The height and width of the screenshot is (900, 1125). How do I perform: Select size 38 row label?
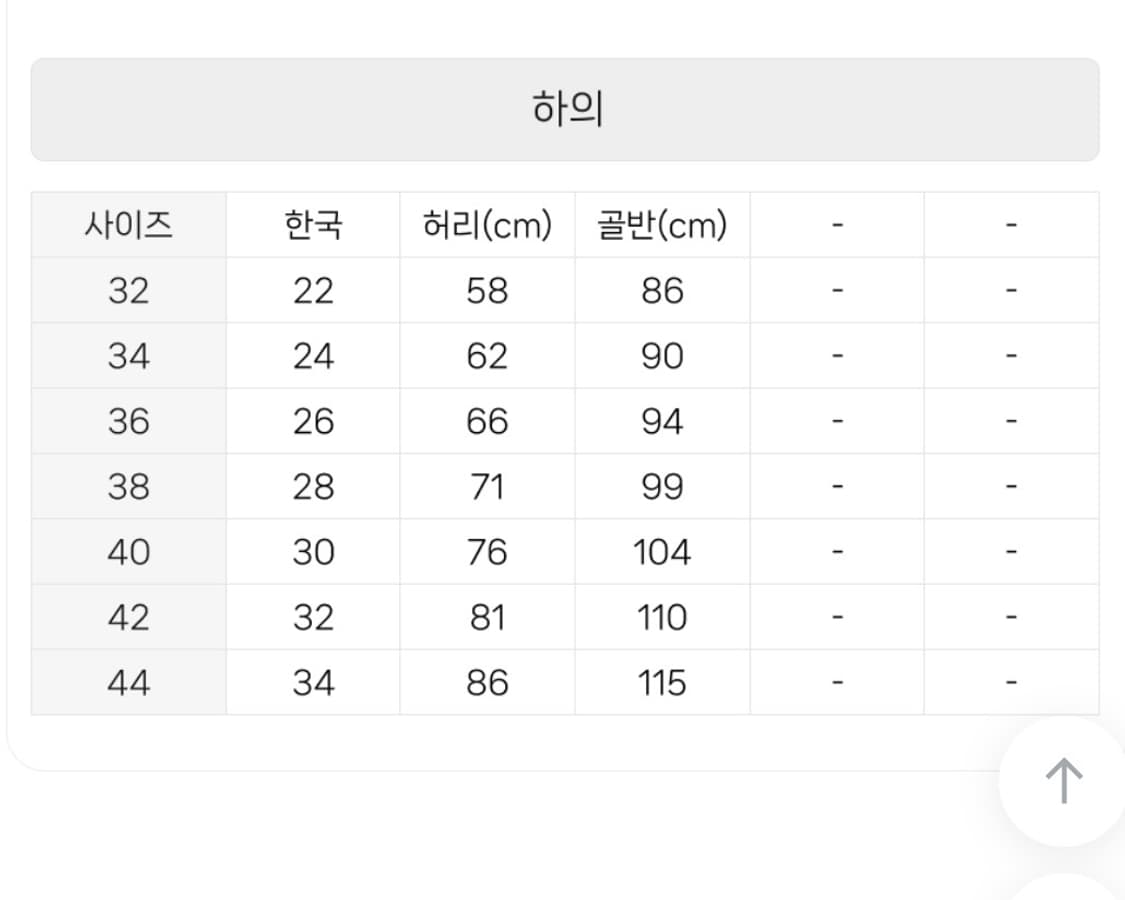click(x=128, y=487)
